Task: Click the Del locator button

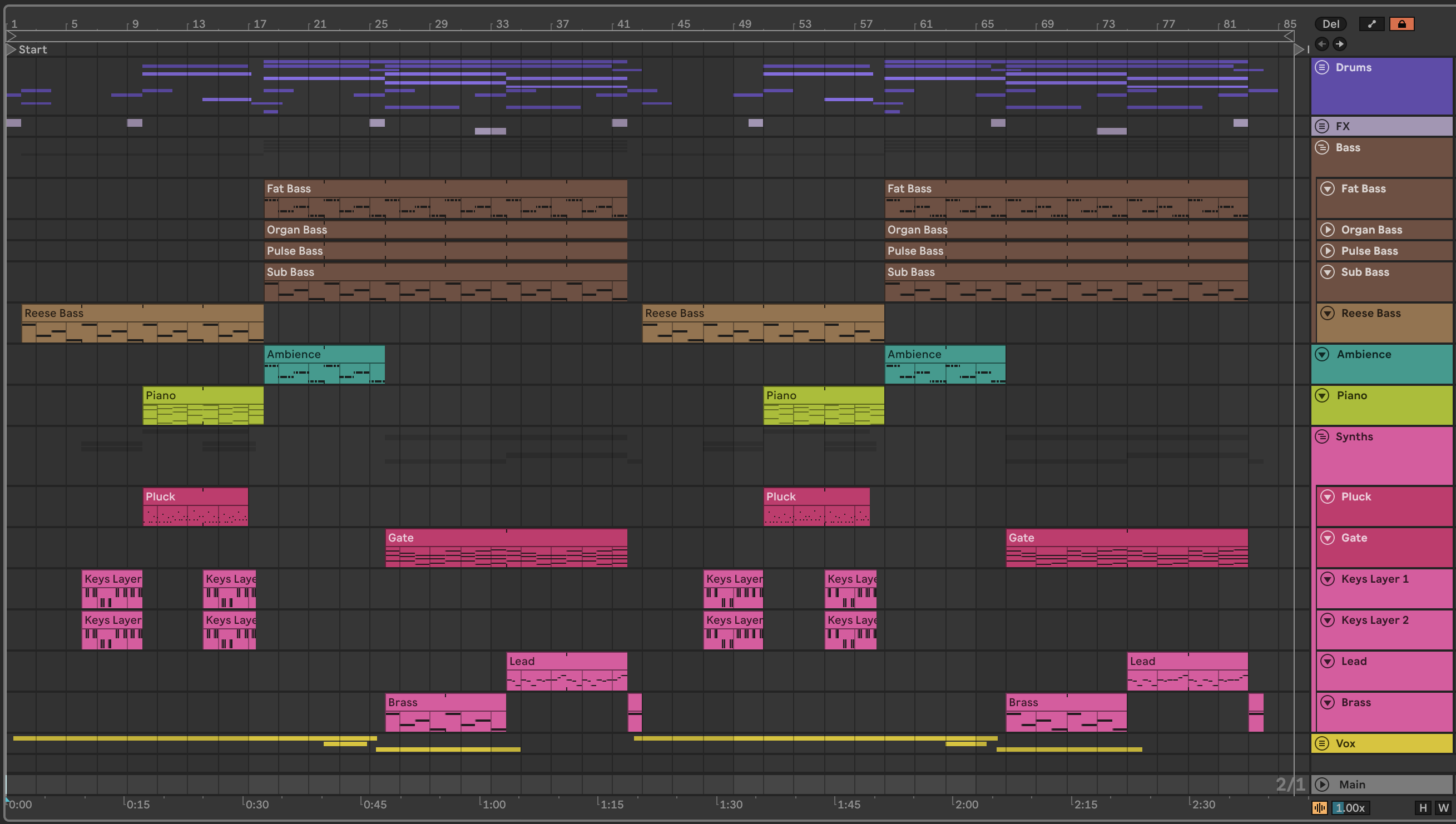Action: tap(1331, 24)
